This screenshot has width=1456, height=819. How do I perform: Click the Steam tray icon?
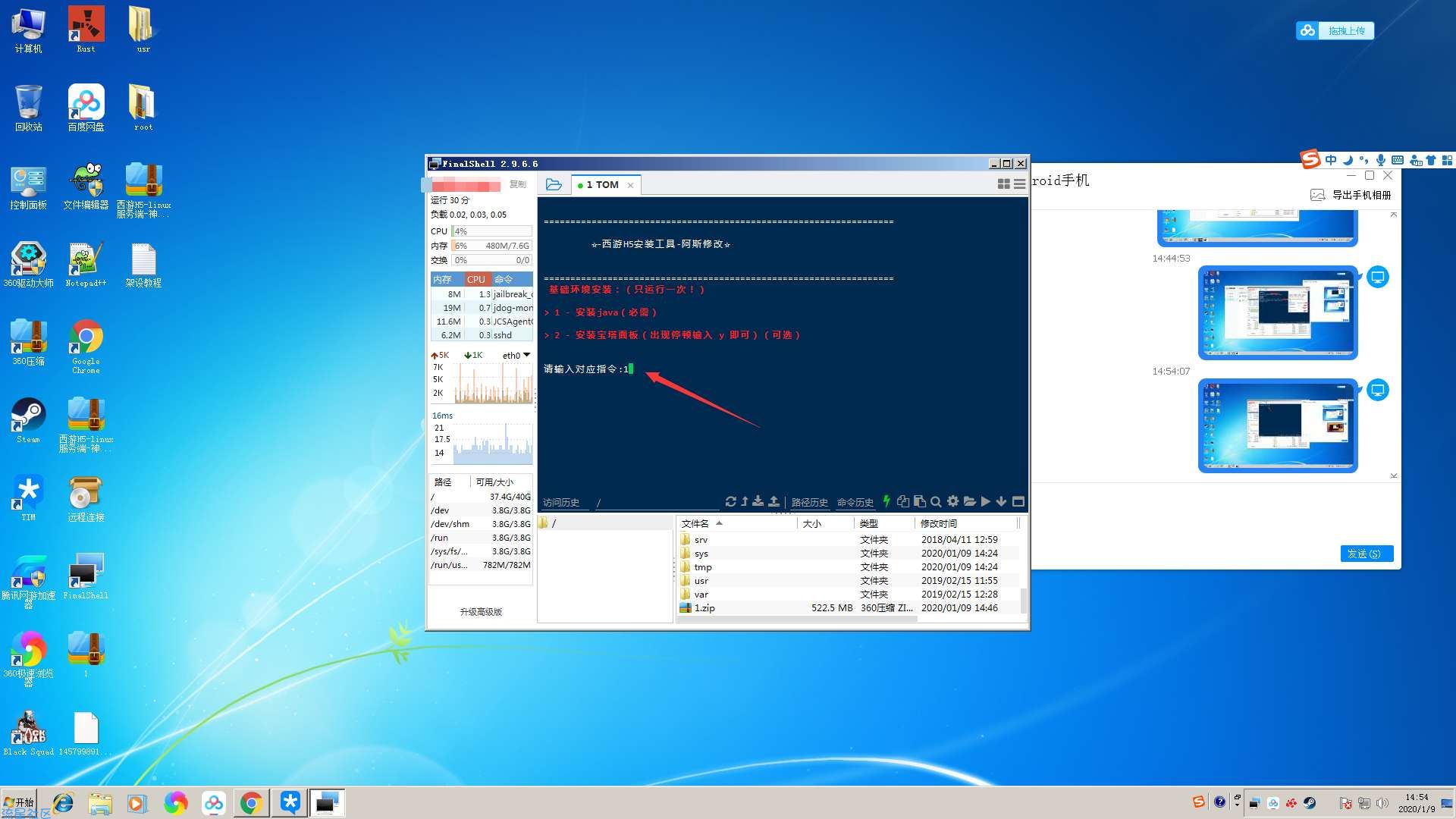[1310, 803]
